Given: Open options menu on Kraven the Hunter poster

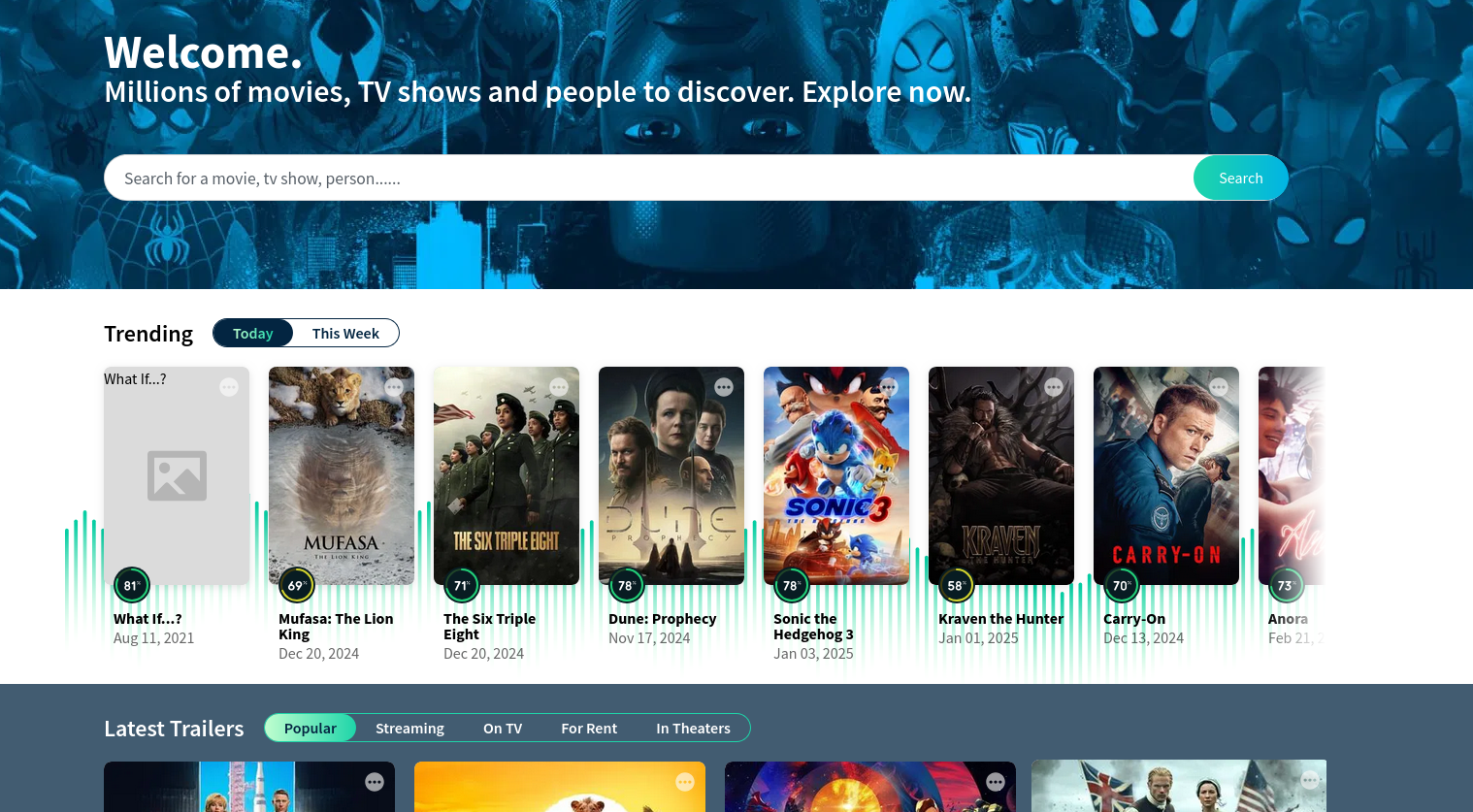Looking at the screenshot, I should [x=1054, y=387].
